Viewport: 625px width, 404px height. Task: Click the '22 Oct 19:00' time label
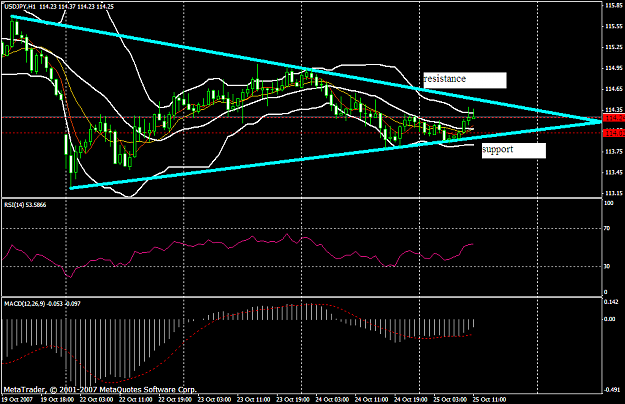pos(175,399)
